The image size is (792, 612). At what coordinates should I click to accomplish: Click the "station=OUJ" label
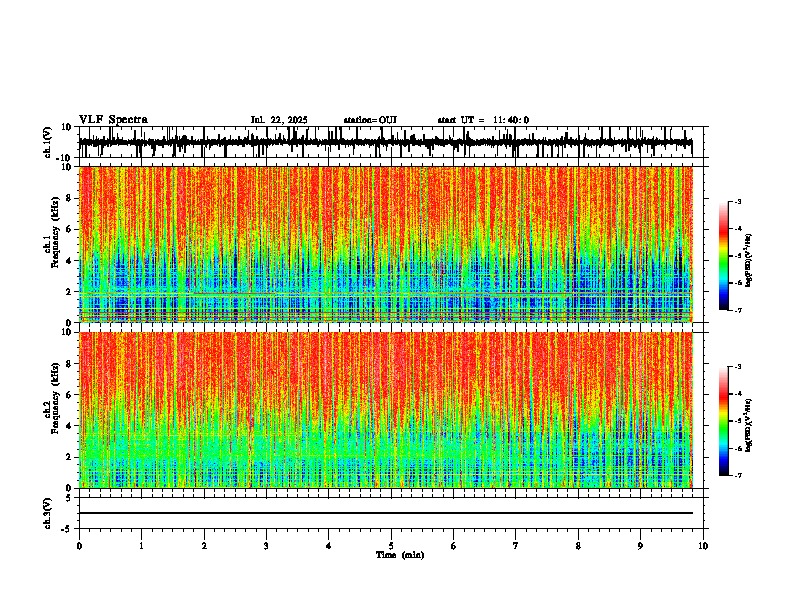point(370,120)
